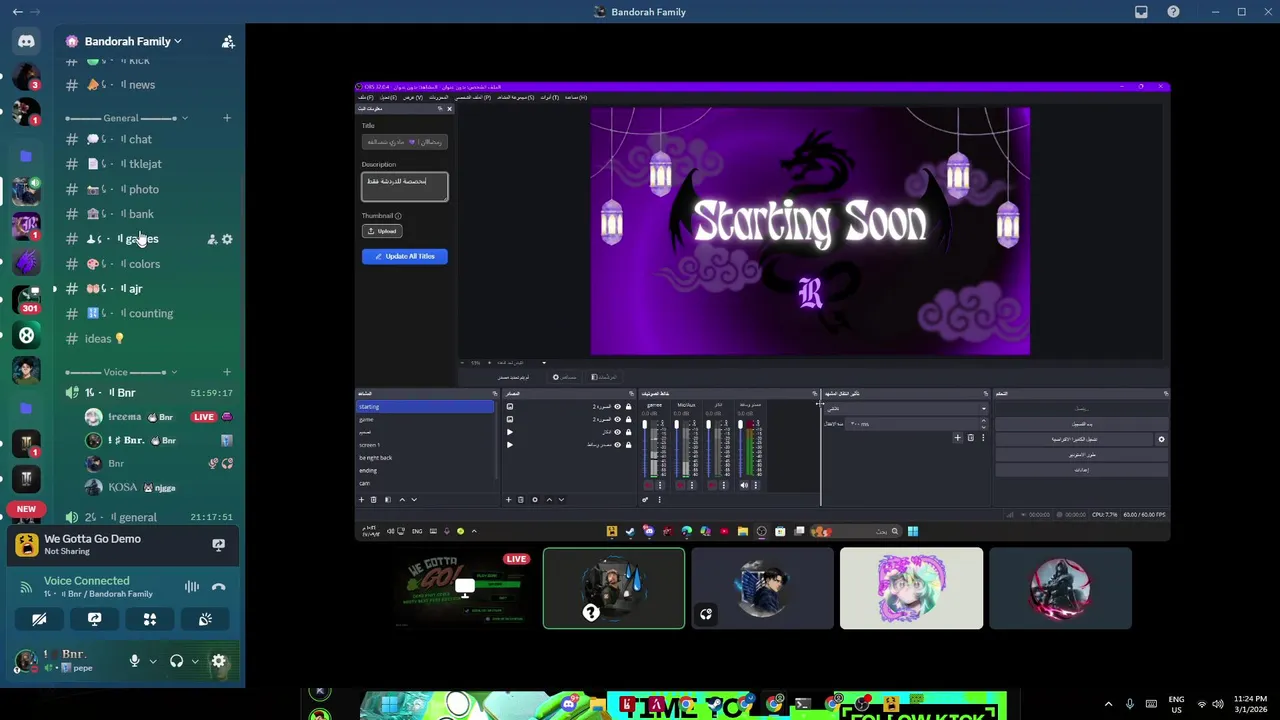Click add source plus icon in OBS sources dock

coord(508,499)
